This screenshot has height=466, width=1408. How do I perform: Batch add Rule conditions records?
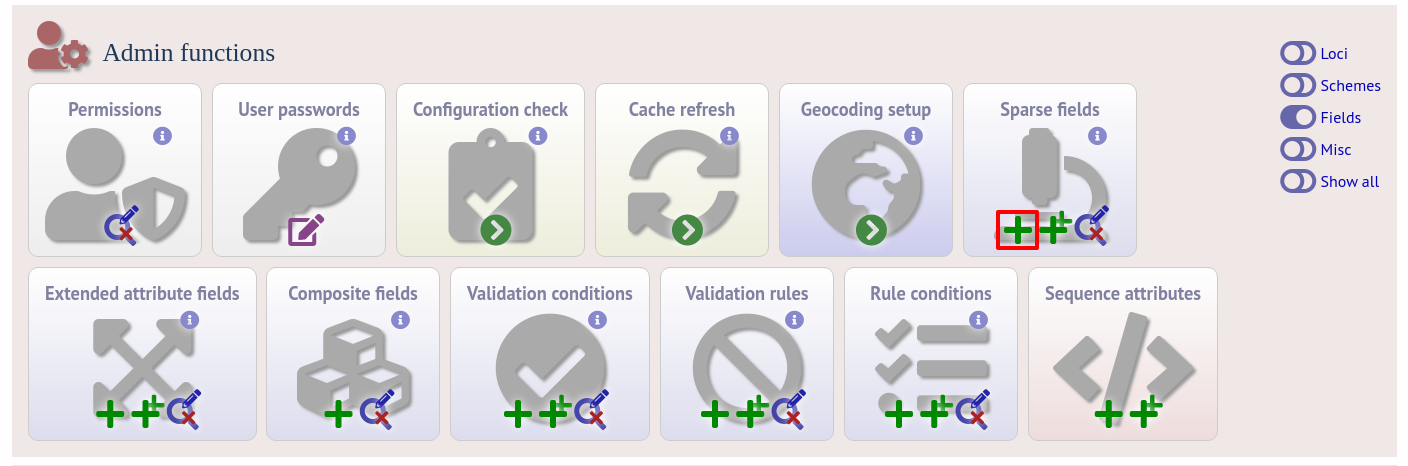(x=934, y=411)
